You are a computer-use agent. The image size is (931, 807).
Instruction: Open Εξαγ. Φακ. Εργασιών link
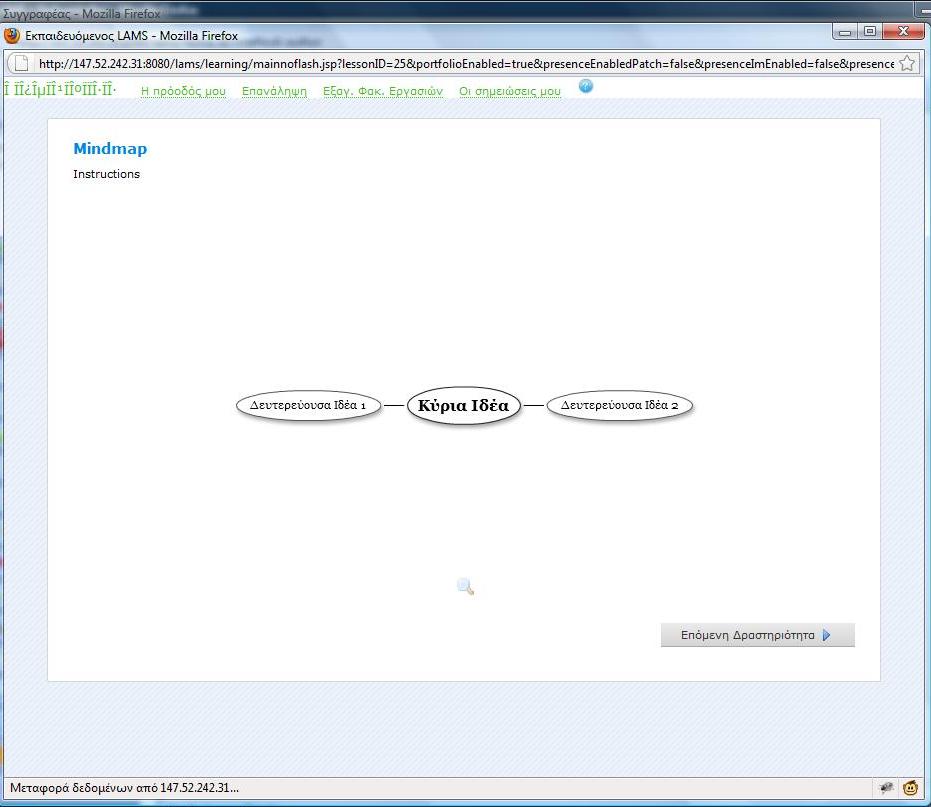[x=382, y=91]
